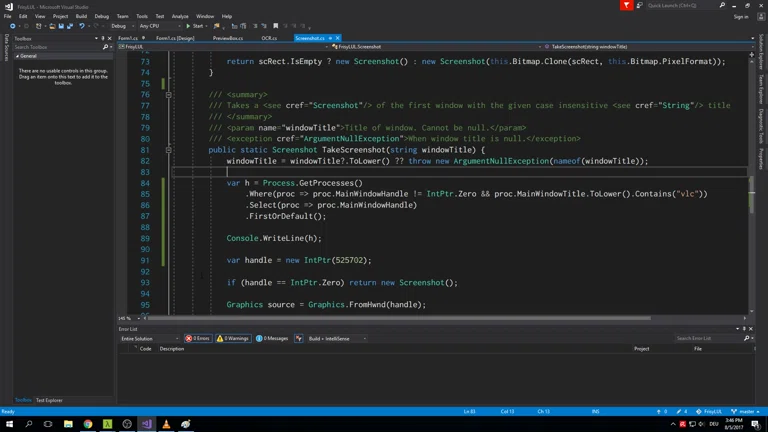Switch to the OCR.cs tab
Image resolution: width=768 pixels, height=432 pixels.
269,38
